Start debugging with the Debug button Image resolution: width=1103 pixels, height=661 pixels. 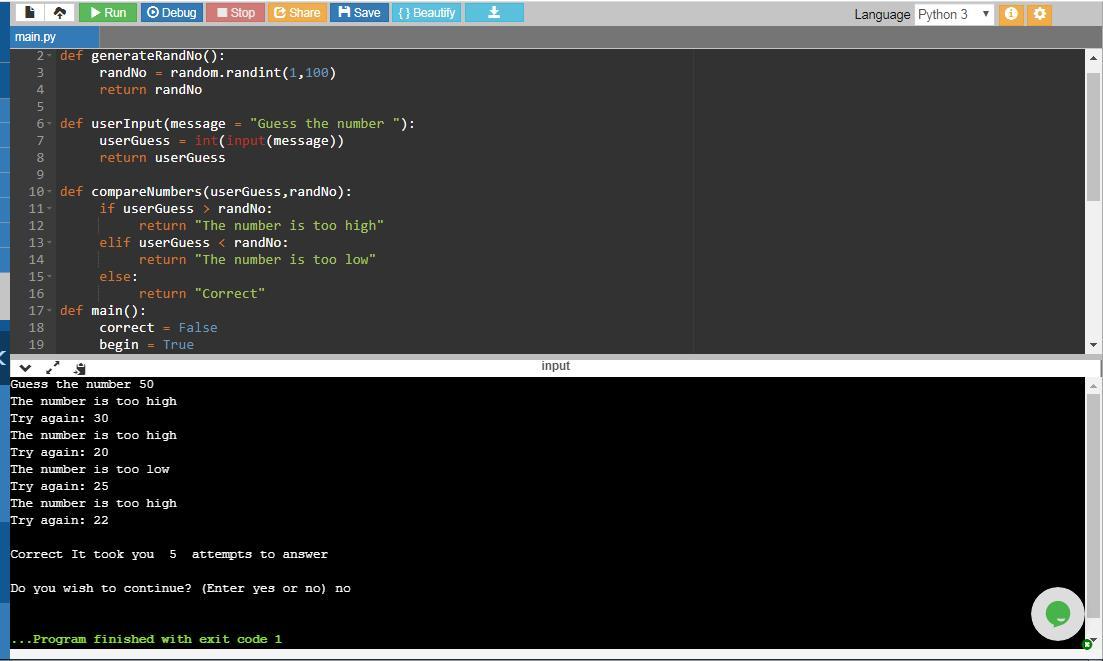pyautogui.click(x=171, y=13)
